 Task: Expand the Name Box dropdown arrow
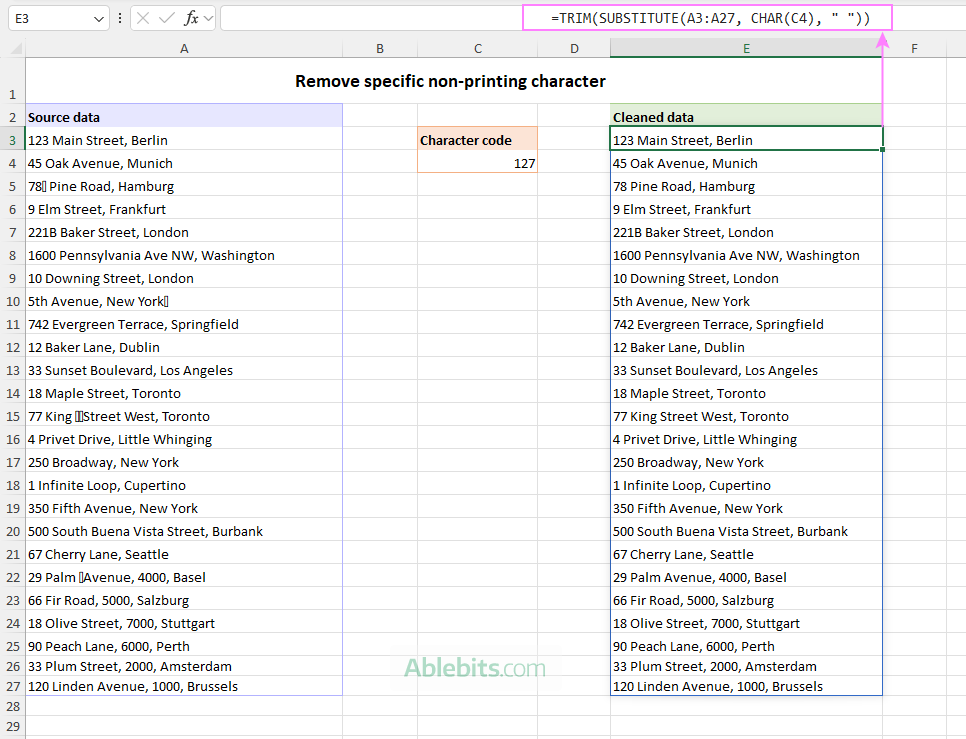point(99,19)
